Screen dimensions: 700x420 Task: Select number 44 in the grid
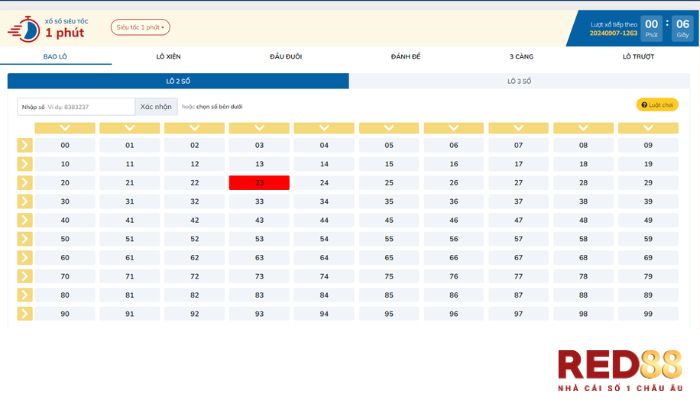pos(324,220)
